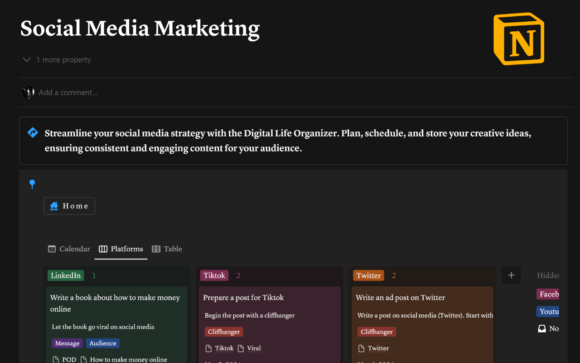The height and width of the screenshot is (363, 580).
Task: Click the 'Streamline your social media strategy' callout text
Action: pyautogui.click(x=288, y=141)
